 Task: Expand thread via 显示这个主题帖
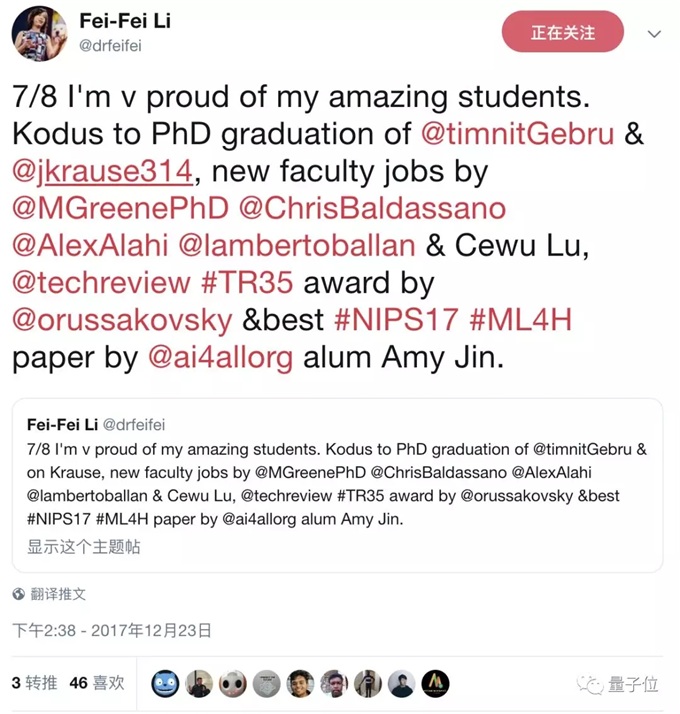pyautogui.click(x=83, y=547)
